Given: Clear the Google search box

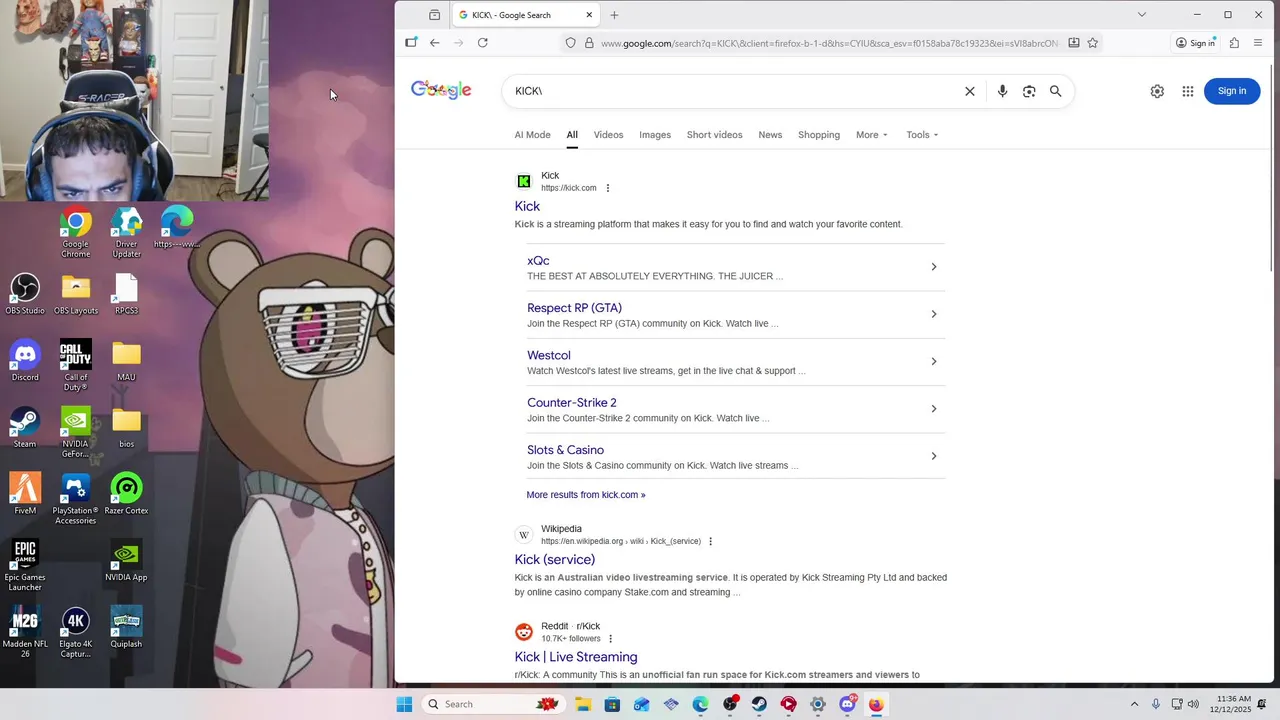Looking at the screenshot, I should [x=969, y=91].
